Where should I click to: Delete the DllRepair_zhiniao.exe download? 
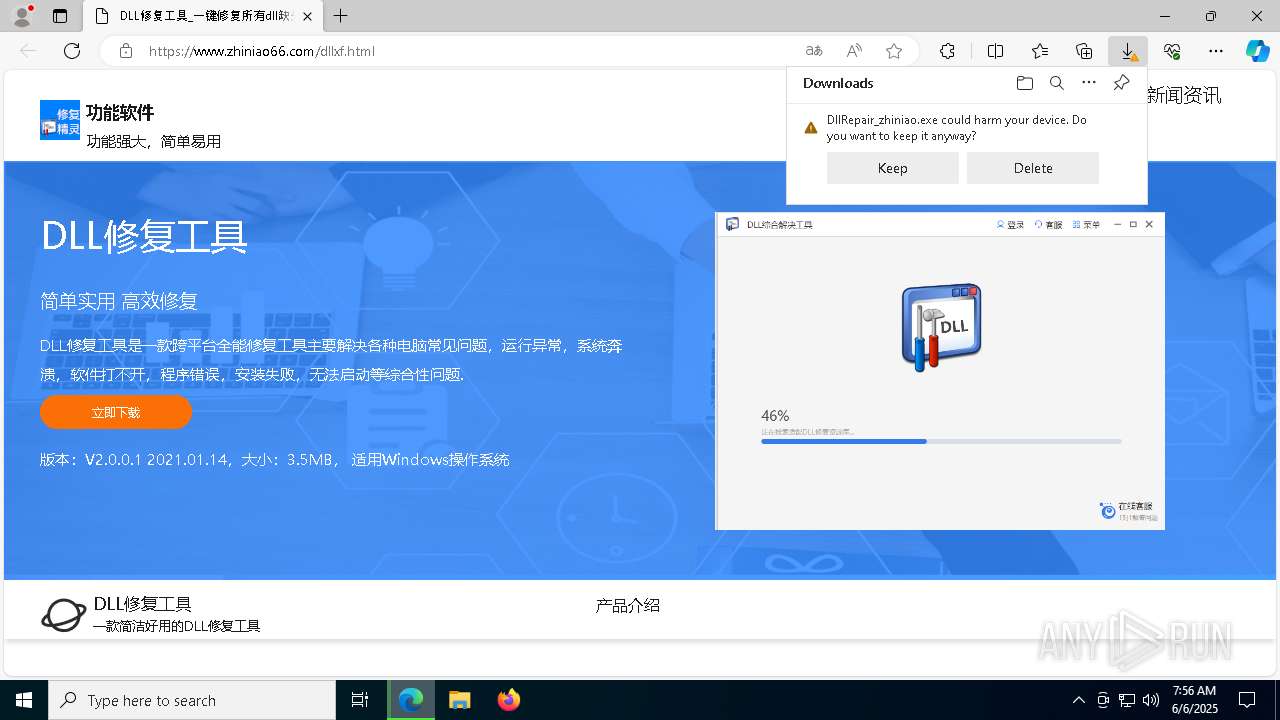click(1033, 168)
